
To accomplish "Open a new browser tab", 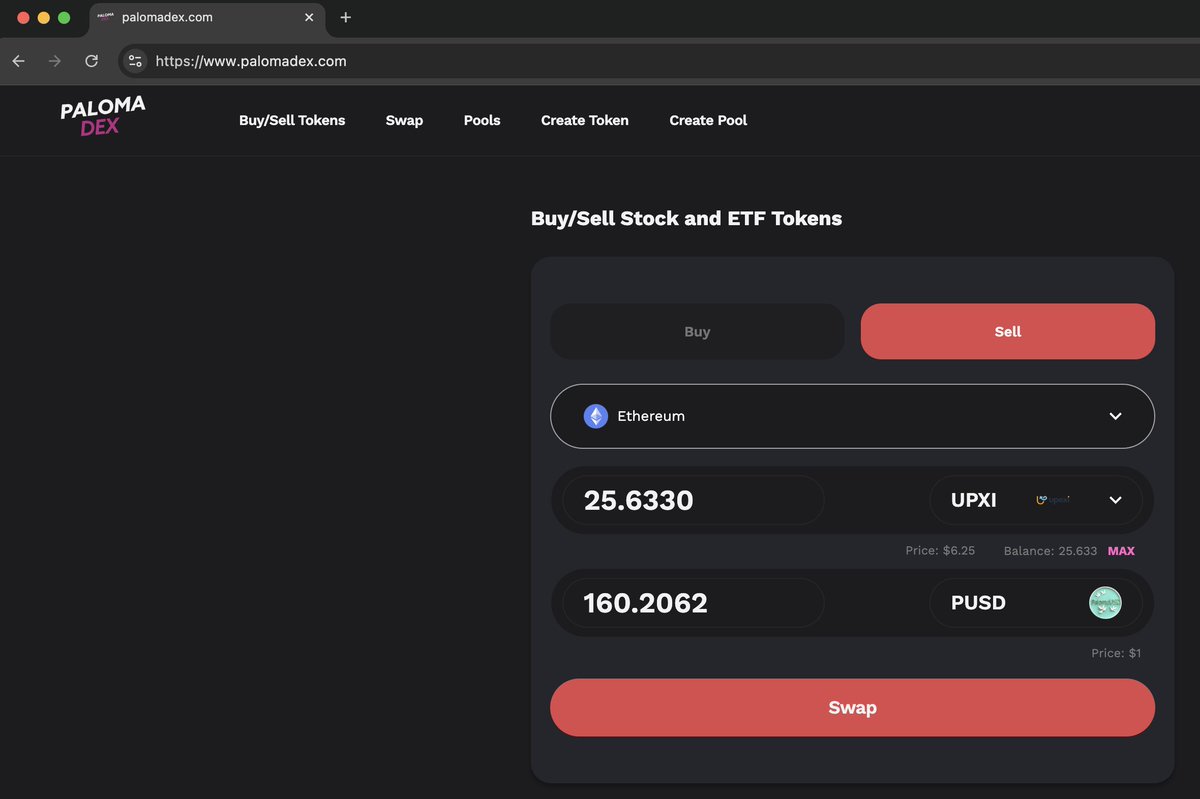I will [346, 17].
